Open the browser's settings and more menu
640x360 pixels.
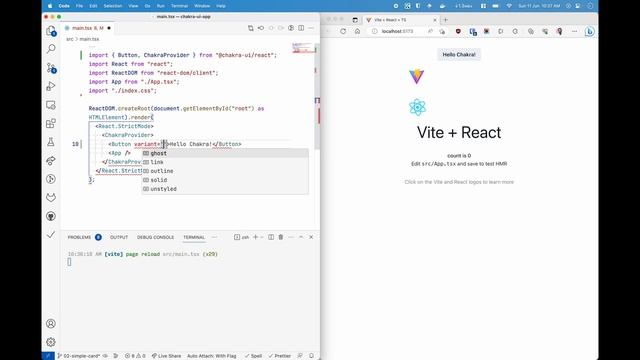coord(575,31)
